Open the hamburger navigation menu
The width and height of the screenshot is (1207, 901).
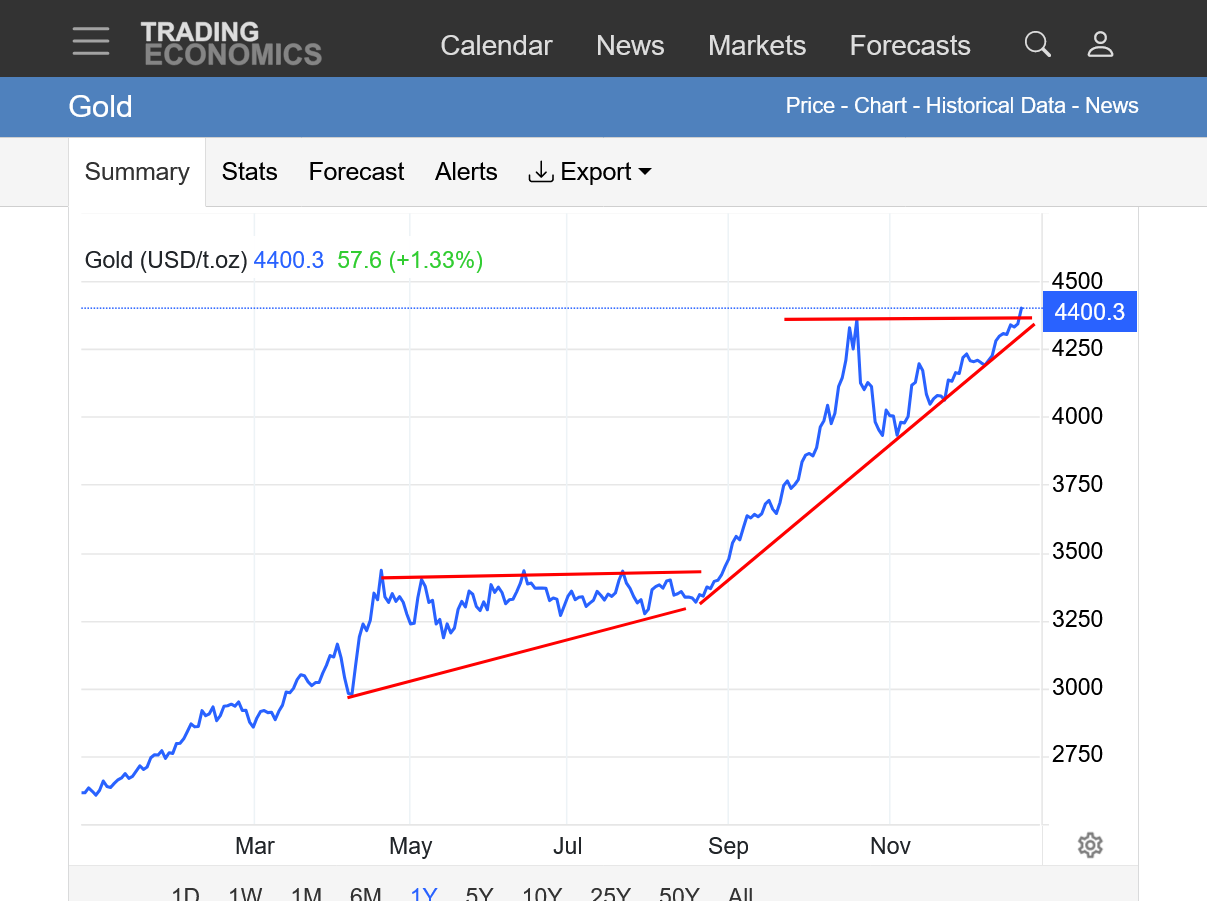point(91,42)
